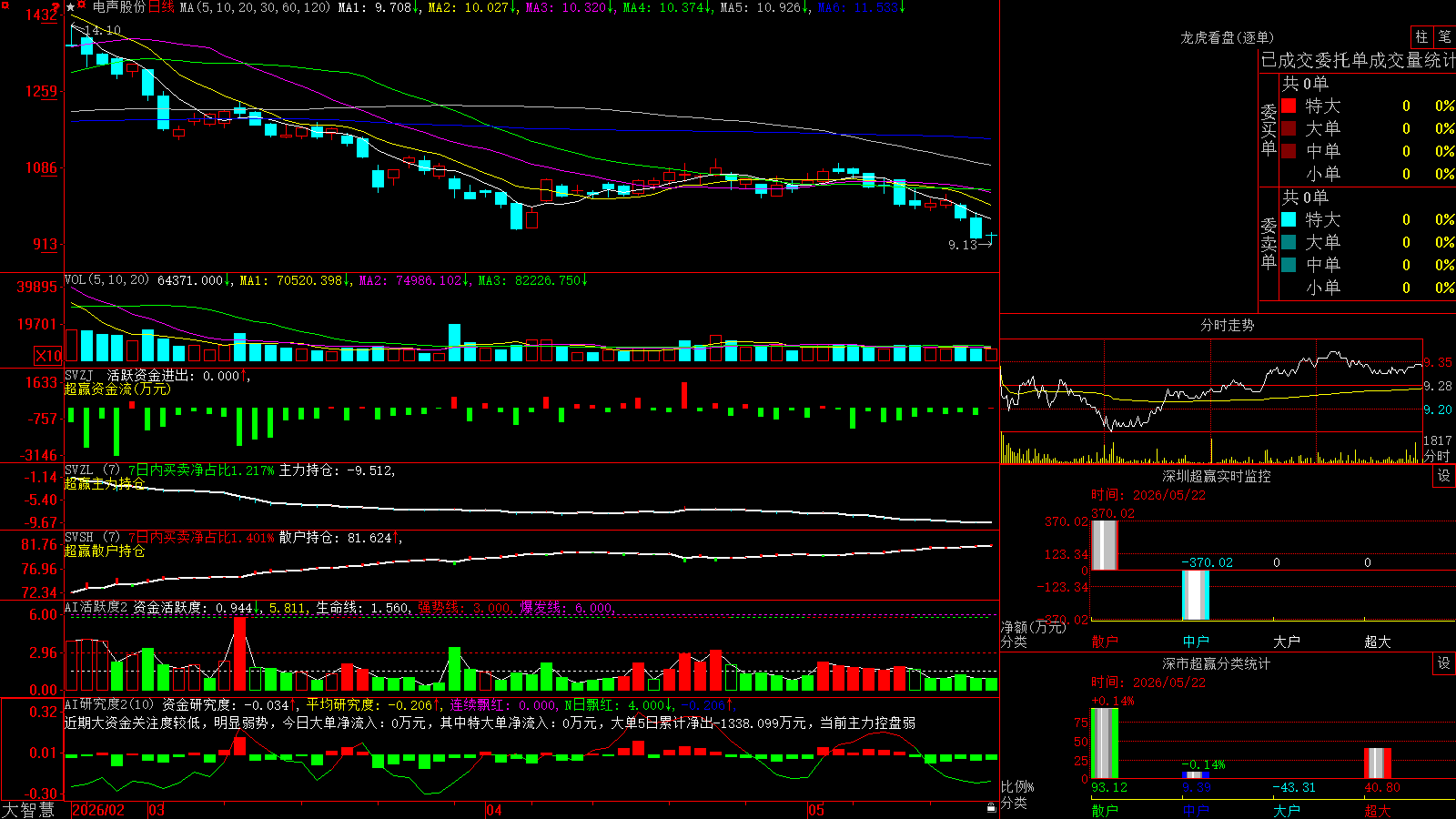Select the SVZL (7) indicator label

pos(92,470)
